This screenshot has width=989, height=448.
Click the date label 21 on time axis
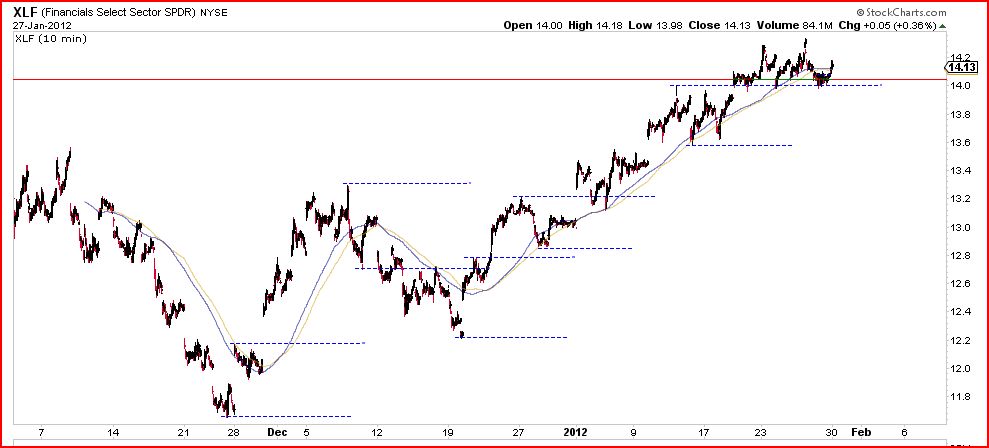184,433
